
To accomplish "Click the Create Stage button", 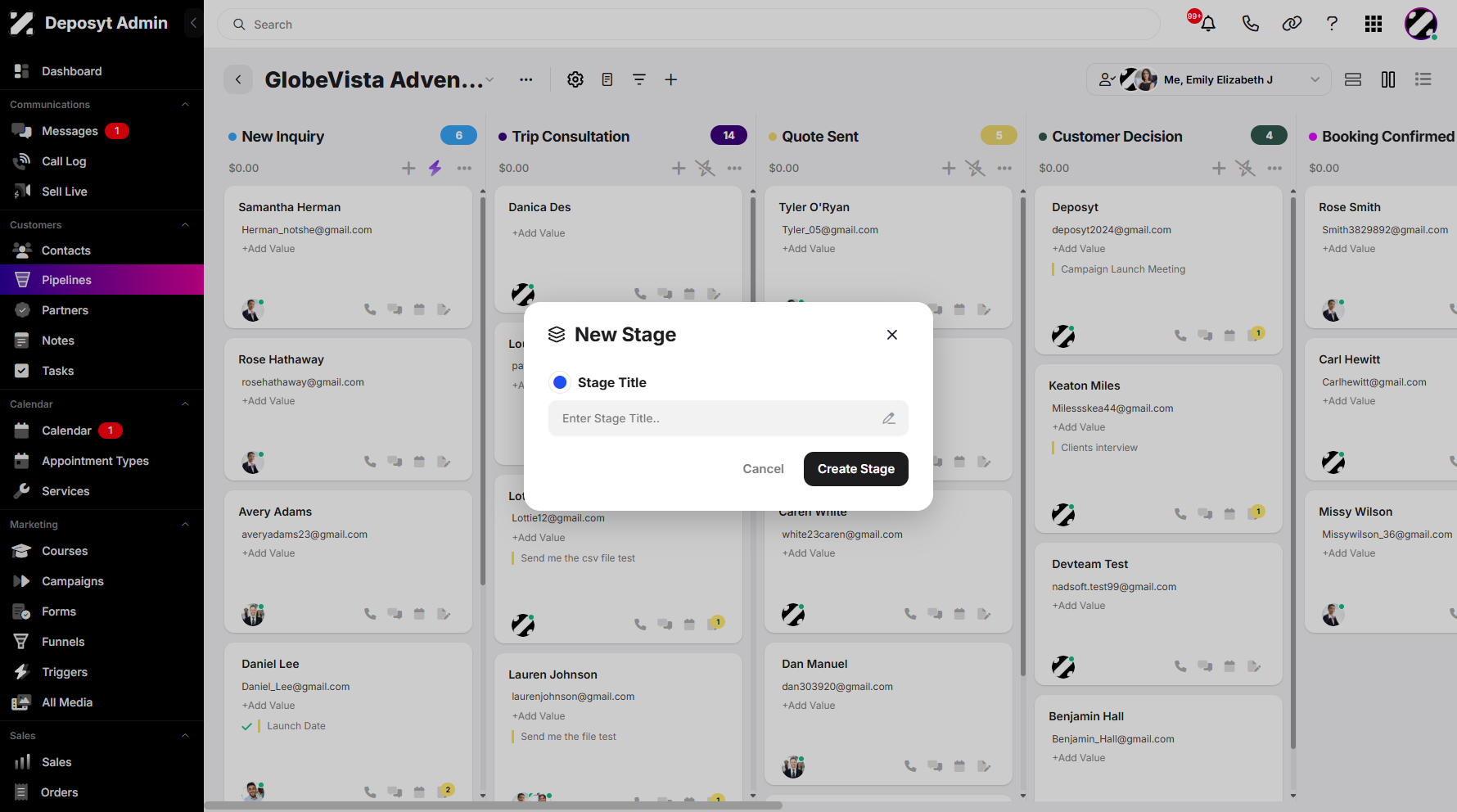I will 856,469.
